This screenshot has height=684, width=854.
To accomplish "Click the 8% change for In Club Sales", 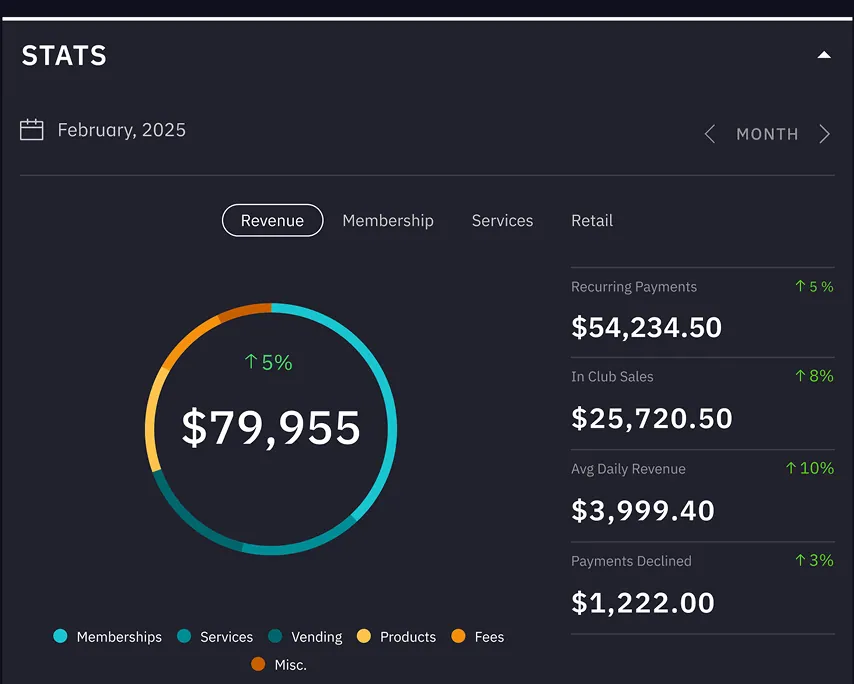I will tap(814, 376).
